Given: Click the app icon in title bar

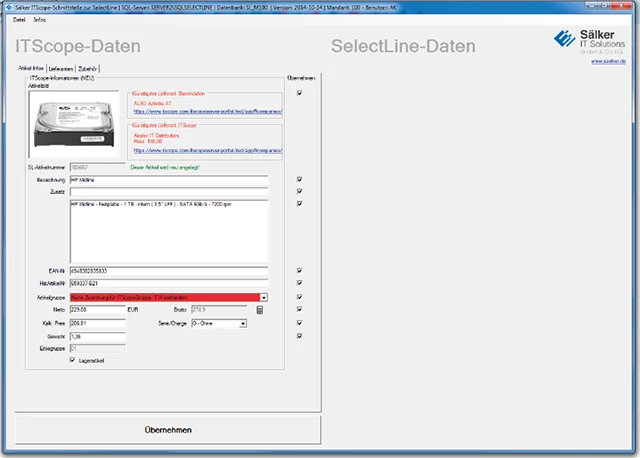Looking at the screenshot, I should point(9,7).
